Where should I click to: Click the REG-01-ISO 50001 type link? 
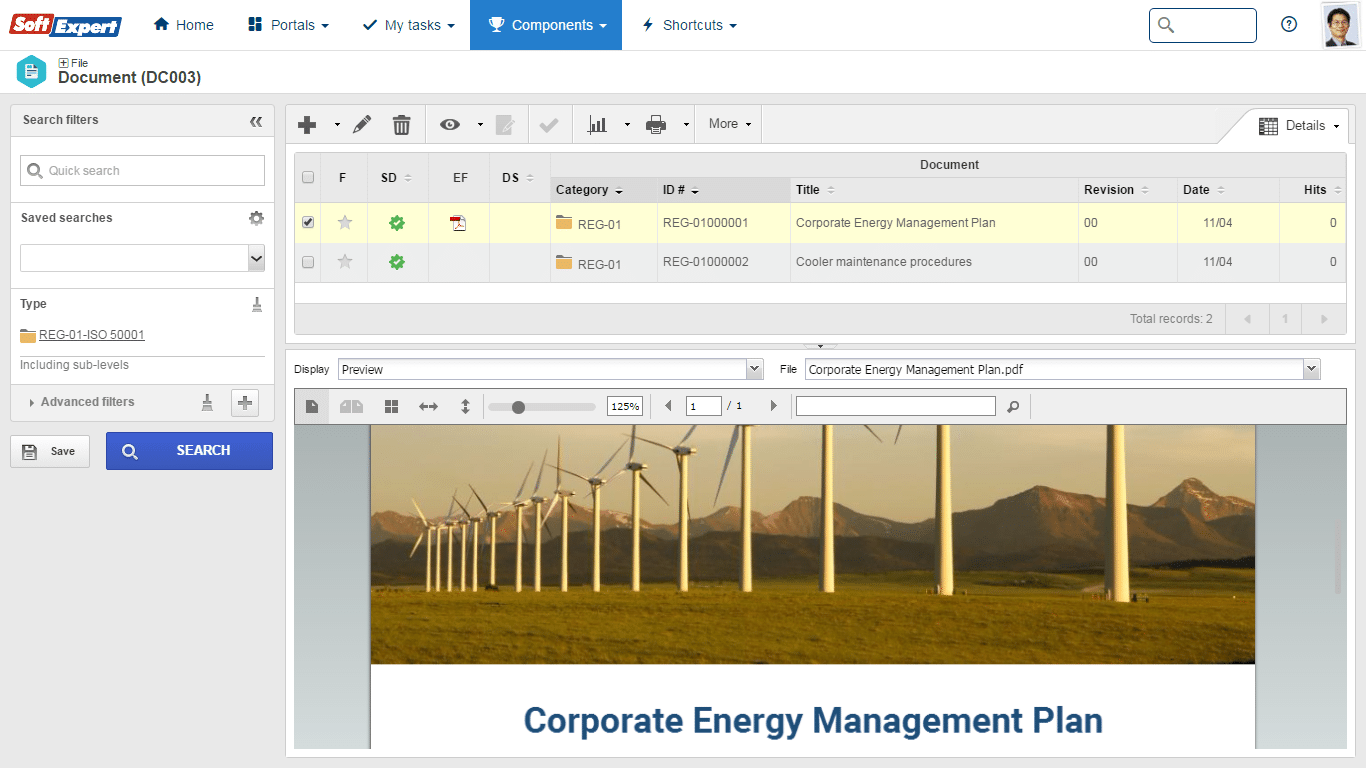91,335
